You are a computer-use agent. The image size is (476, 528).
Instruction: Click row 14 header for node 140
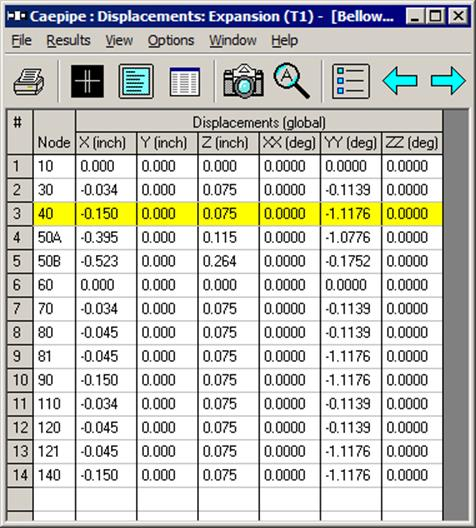tap(20, 475)
